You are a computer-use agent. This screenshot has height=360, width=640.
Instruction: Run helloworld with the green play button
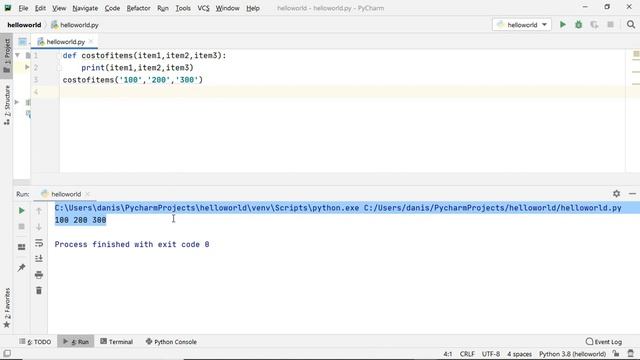[562, 25]
